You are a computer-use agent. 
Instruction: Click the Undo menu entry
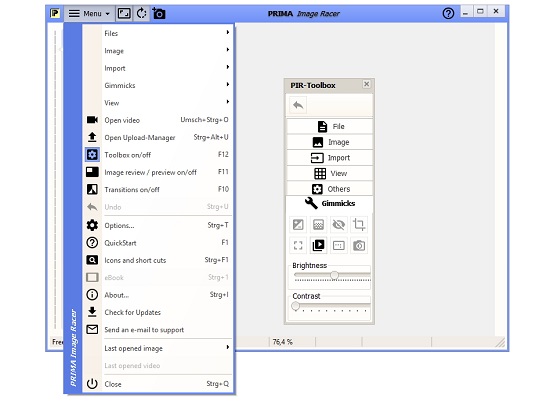click(158, 207)
